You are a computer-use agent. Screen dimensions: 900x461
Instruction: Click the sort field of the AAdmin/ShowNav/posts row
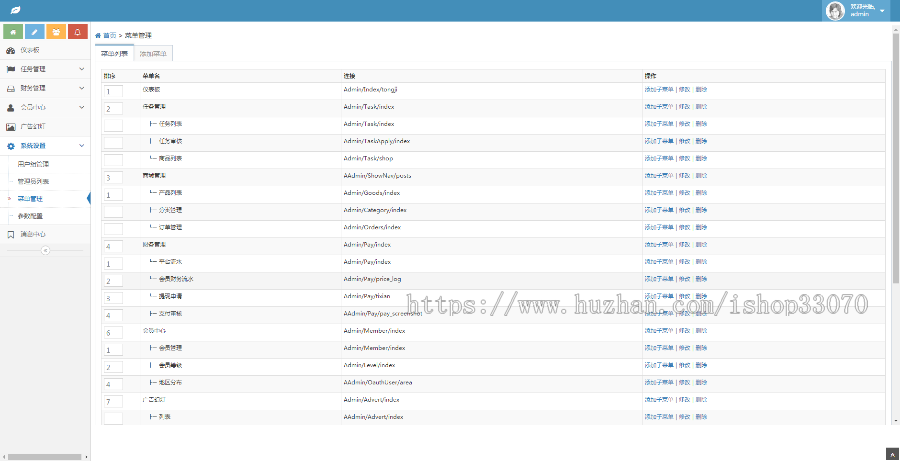click(x=113, y=177)
